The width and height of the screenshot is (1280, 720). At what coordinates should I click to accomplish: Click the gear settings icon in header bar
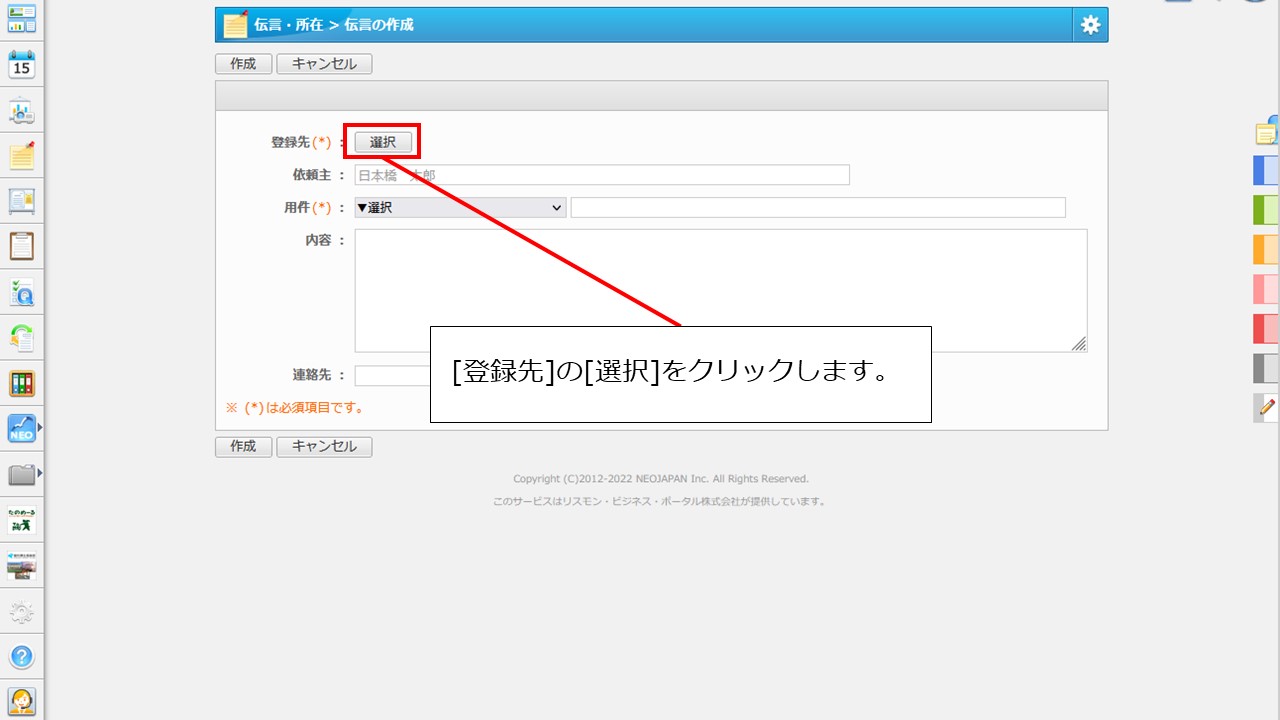tap(1090, 25)
